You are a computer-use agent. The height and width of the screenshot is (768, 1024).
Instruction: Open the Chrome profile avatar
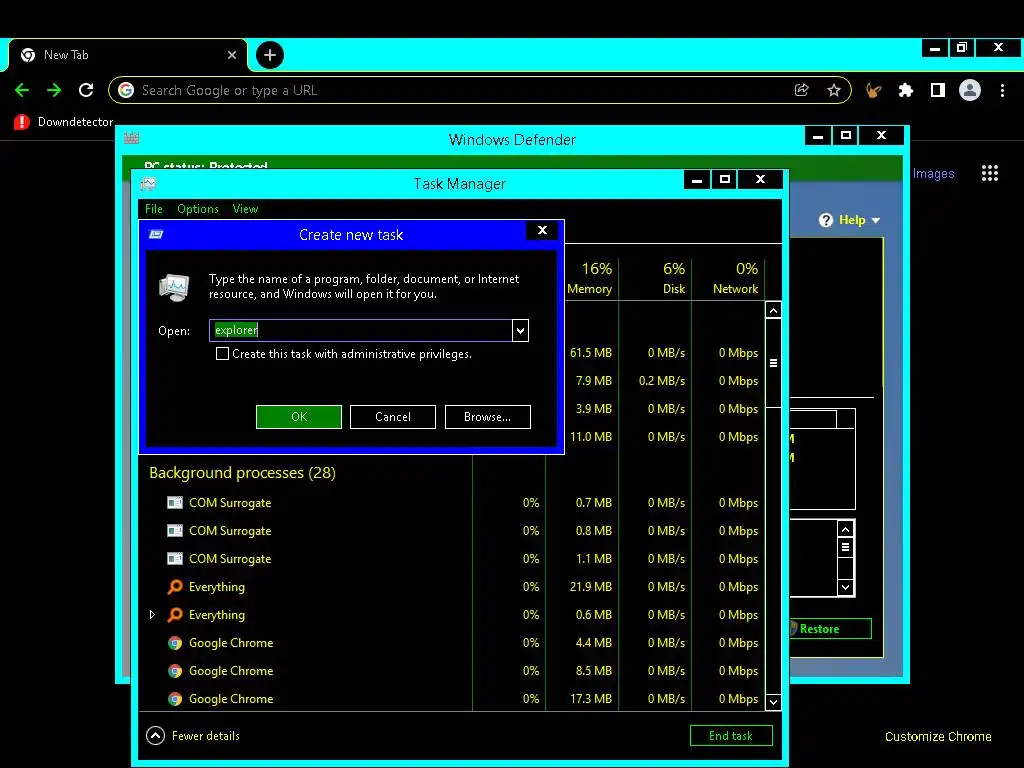970,90
